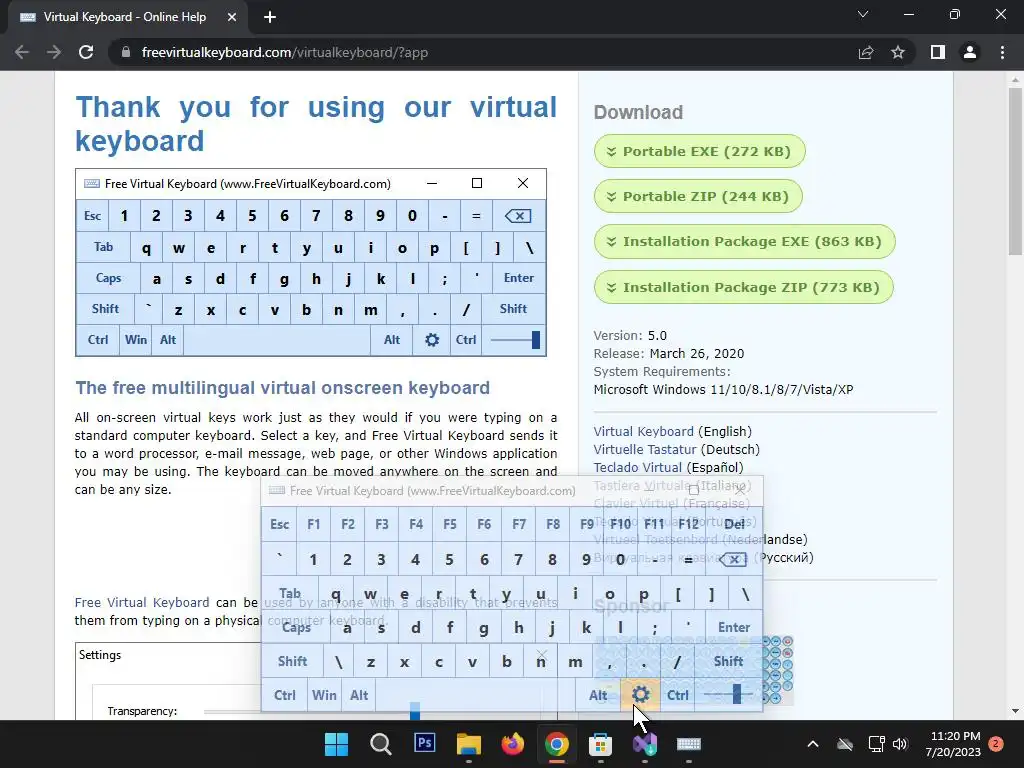Tap the number 5 key on floating keyboard
The width and height of the screenshot is (1024, 768).
[x=449, y=560]
